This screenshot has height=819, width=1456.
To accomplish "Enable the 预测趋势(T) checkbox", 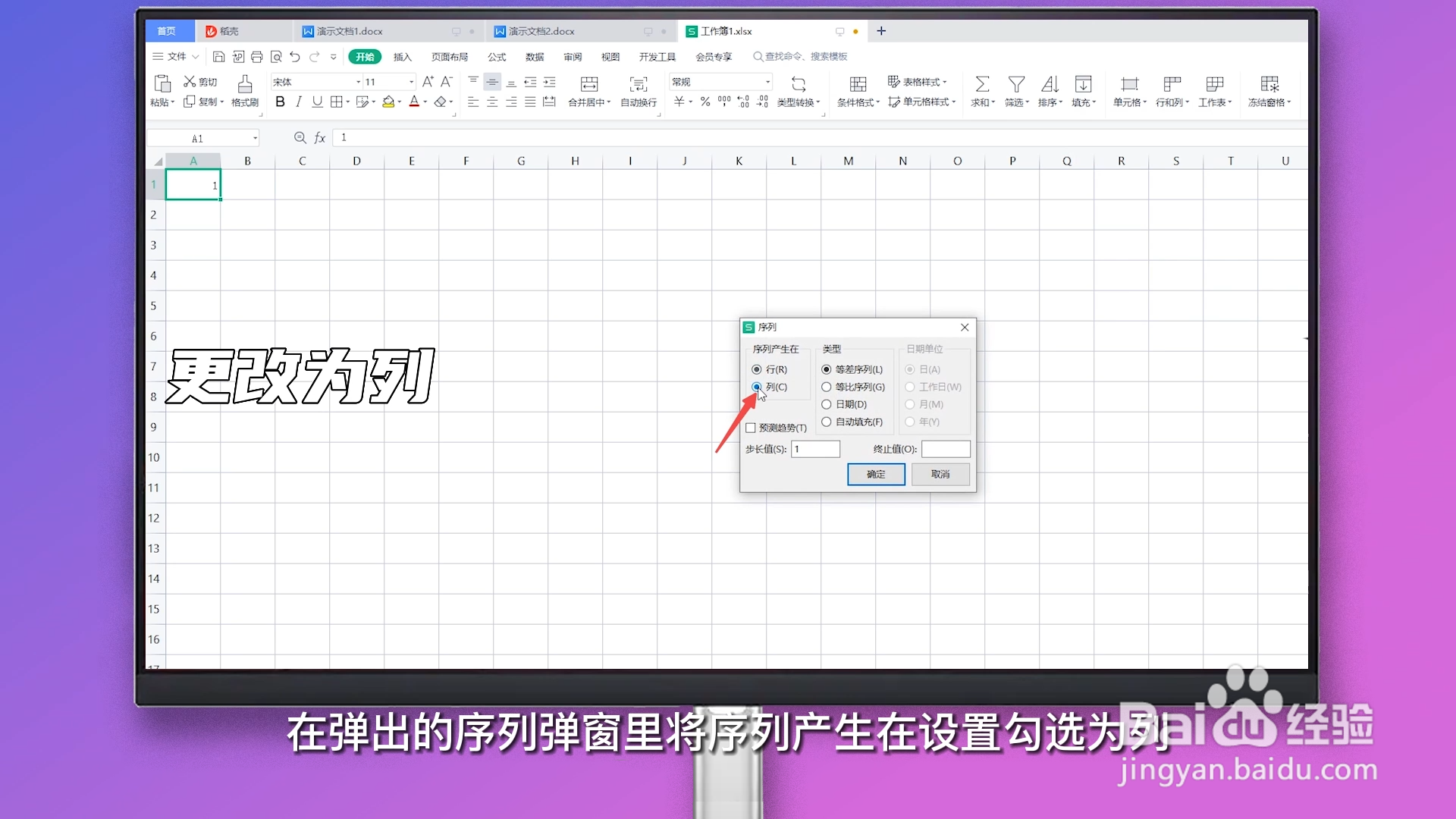I will pos(749,427).
